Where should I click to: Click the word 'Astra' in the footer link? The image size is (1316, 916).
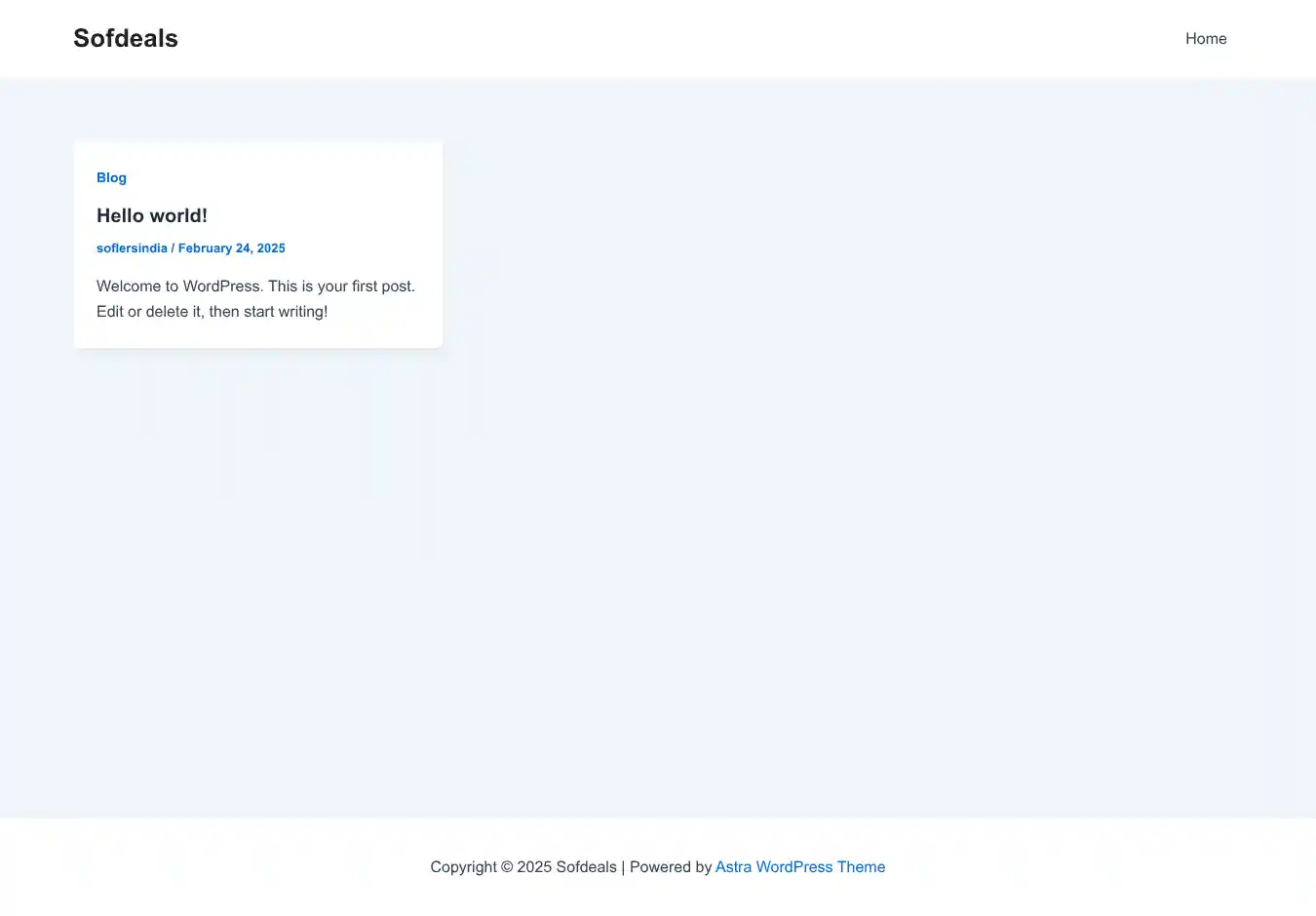(x=733, y=867)
